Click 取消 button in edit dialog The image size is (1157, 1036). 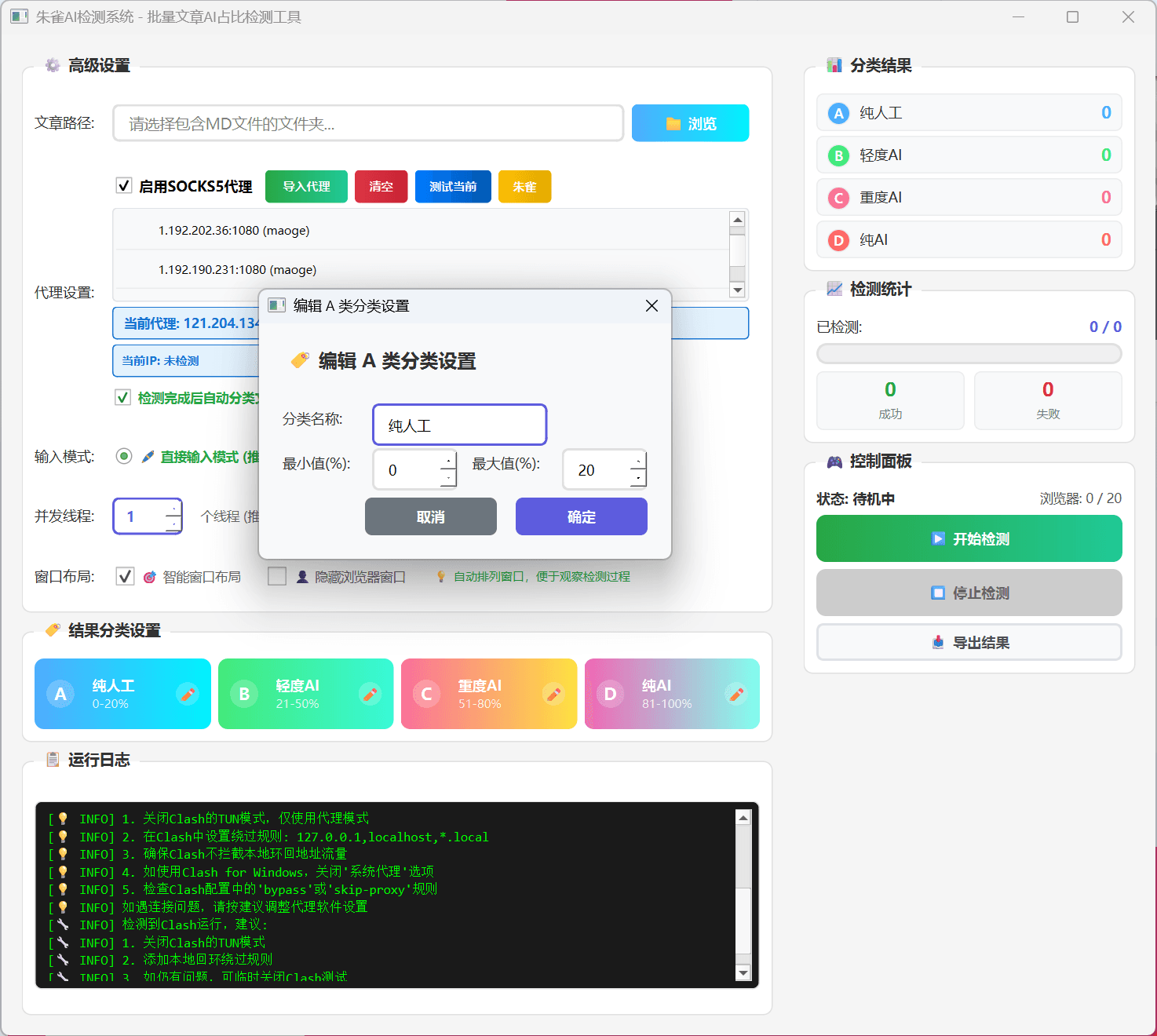tap(430, 516)
